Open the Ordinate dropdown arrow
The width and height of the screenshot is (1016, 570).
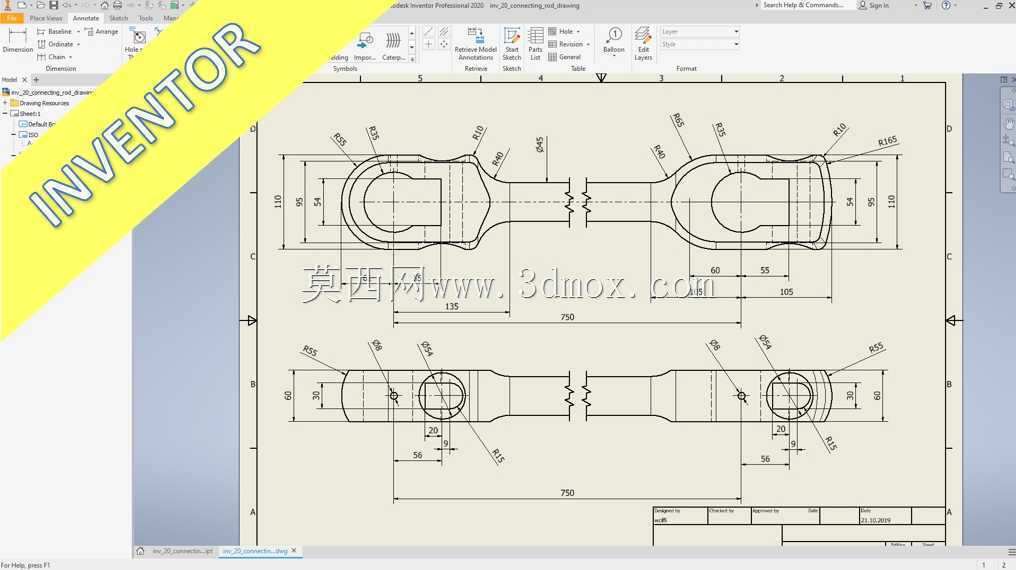pyautogui.click(x=78, y=45)
